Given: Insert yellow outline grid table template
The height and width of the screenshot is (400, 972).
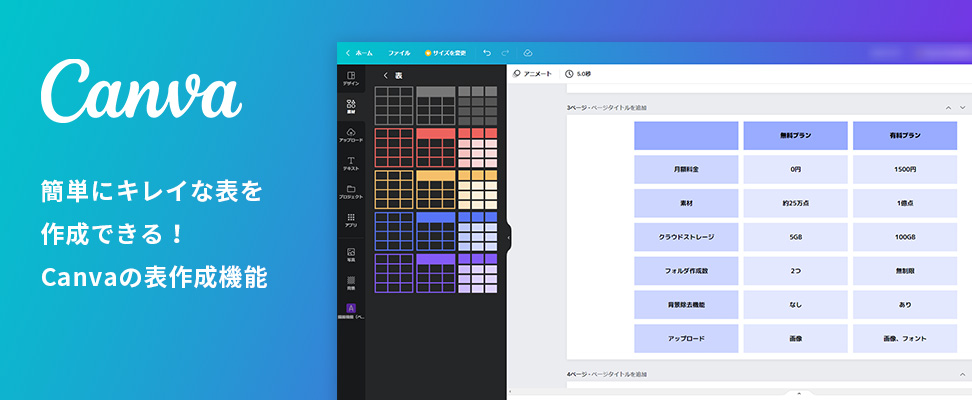Looking at the screenshot, I should [394, 190].
